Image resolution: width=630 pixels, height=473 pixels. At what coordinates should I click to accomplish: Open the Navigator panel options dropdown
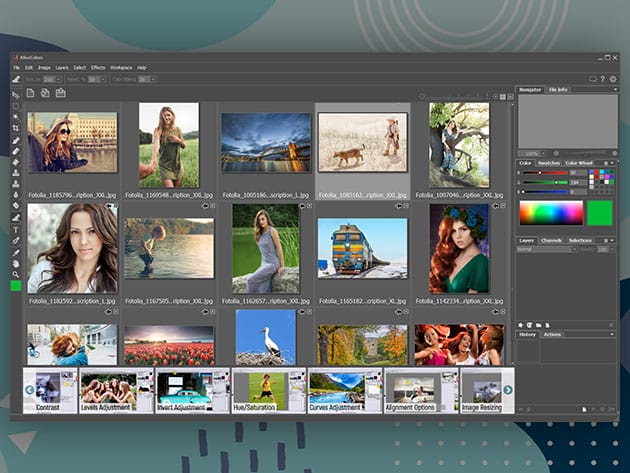click(x=614, y=90)
